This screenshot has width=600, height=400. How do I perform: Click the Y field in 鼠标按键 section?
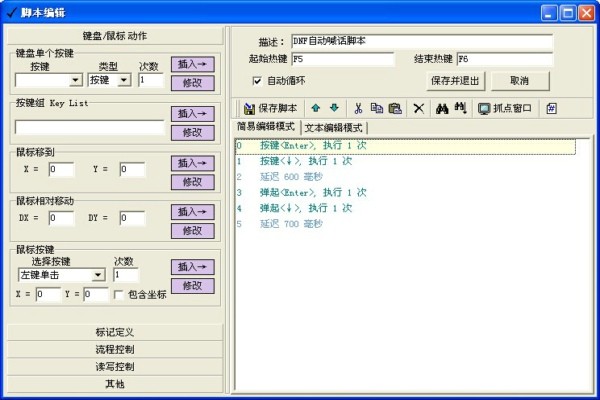pyautogui.click(x=96, y=294)
